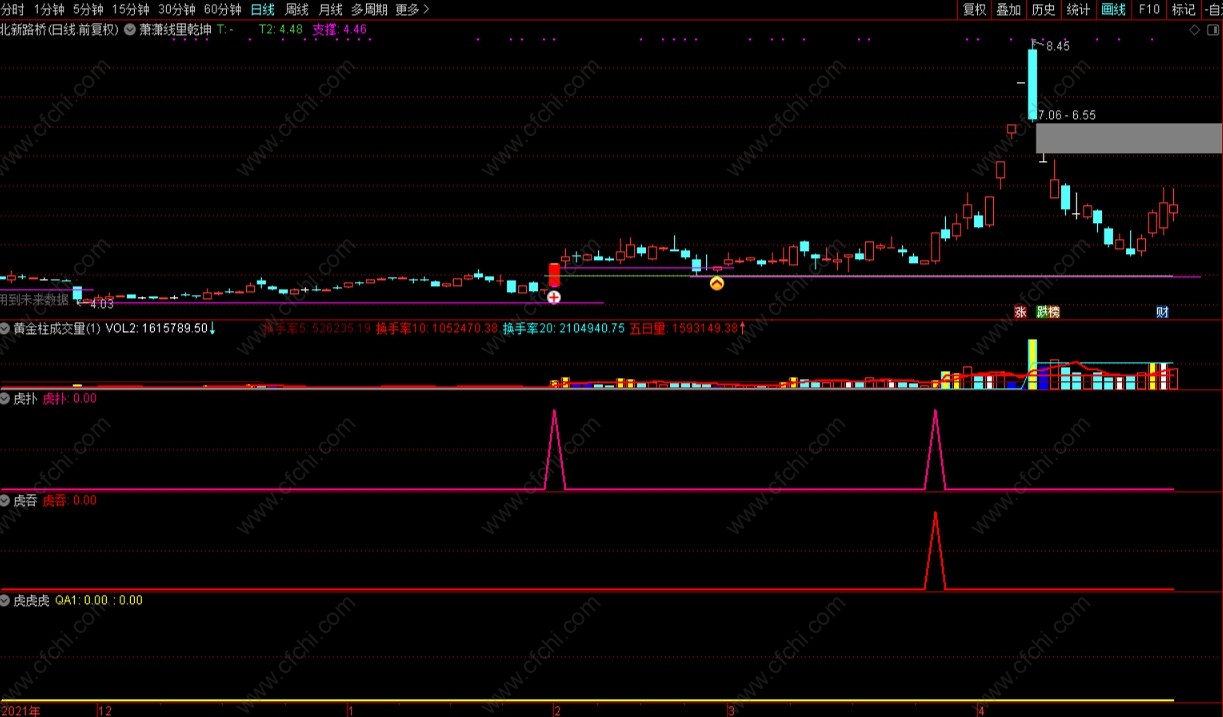Click the 支撑: 4.46 value label
Viewport: 1223px width, 717px height.
[x=340, y=29]
